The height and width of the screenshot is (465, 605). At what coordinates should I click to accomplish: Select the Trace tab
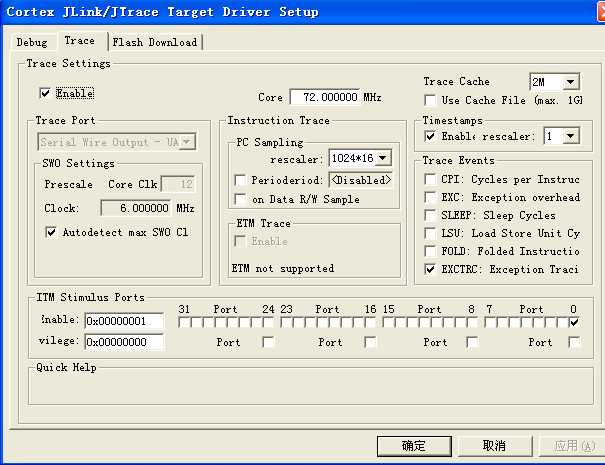click(x=80, y=41)
